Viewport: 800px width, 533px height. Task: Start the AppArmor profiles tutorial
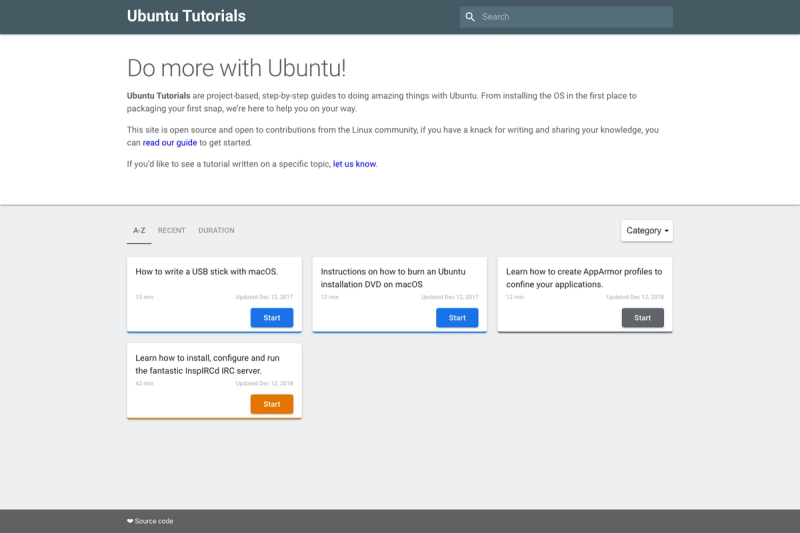point(643,318)
